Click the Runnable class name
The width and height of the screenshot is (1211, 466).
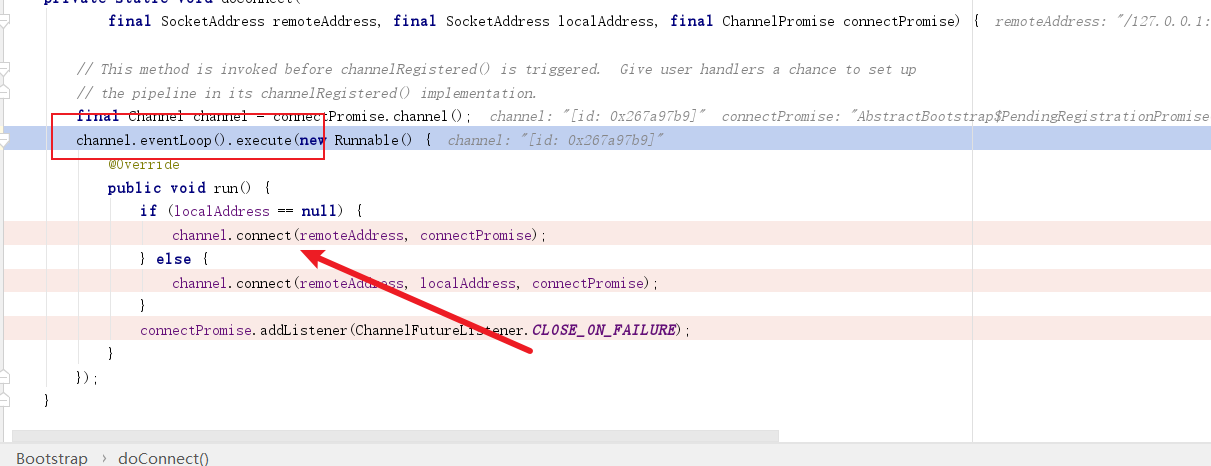click(x=367, y=140)
